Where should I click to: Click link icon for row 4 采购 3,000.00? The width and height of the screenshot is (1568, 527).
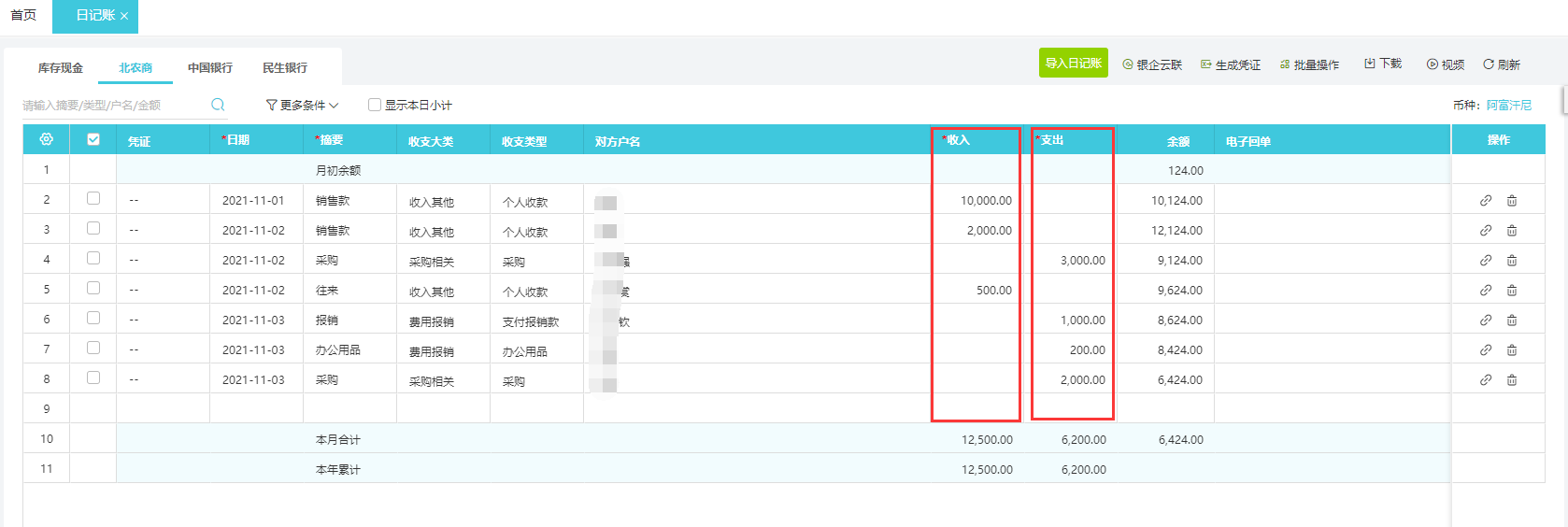click(x=1486, y=261)
